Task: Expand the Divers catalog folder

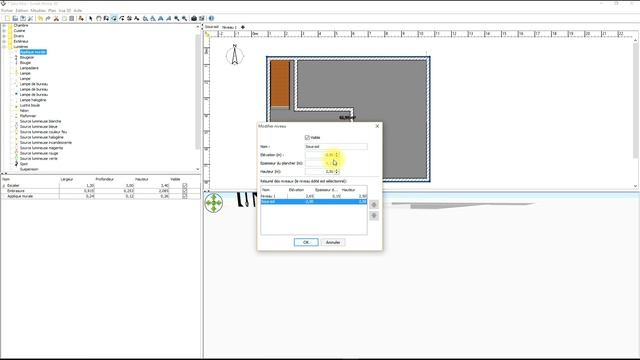Action: [4, 36]
